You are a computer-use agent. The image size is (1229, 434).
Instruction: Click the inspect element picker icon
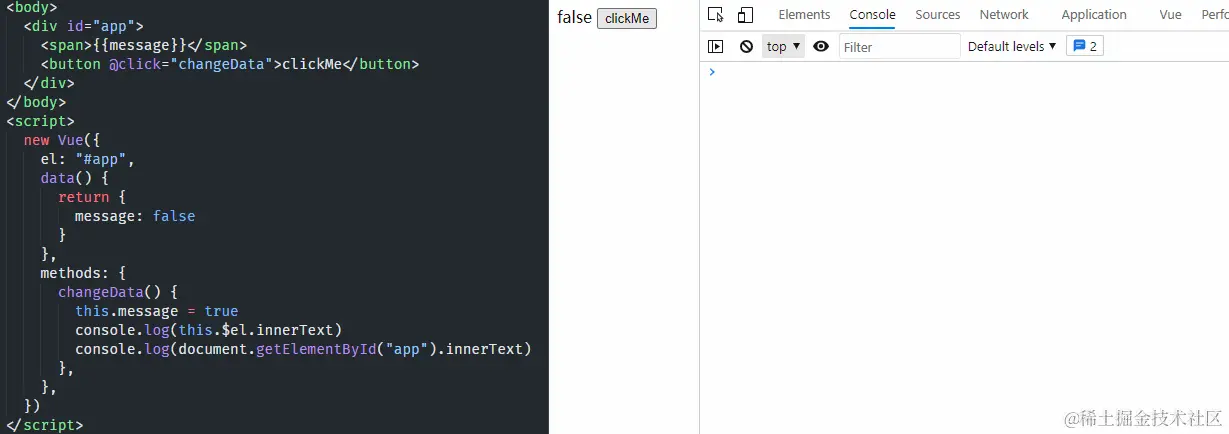coord(715,15)
